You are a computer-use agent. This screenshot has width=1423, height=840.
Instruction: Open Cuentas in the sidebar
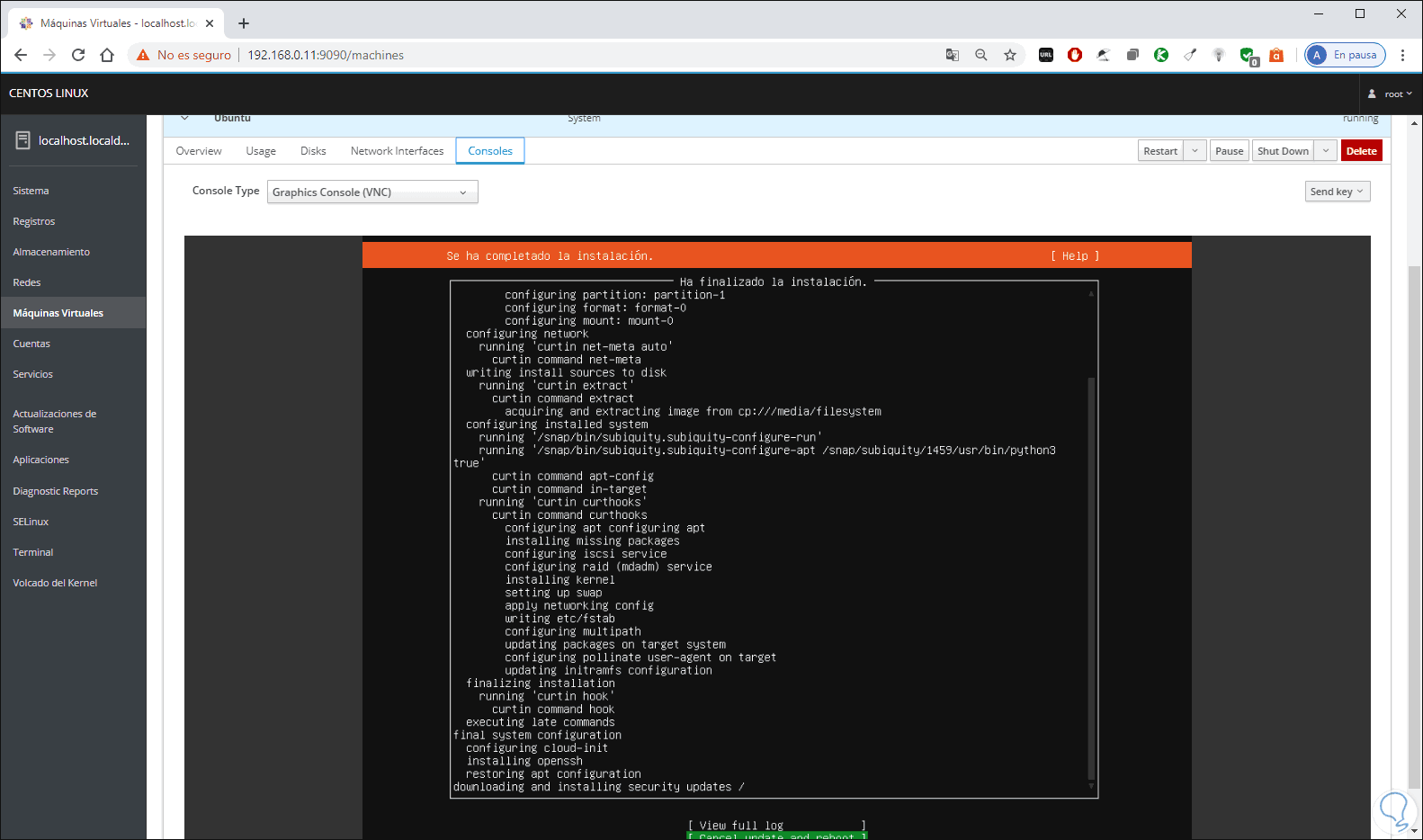[x=31, y=344]
